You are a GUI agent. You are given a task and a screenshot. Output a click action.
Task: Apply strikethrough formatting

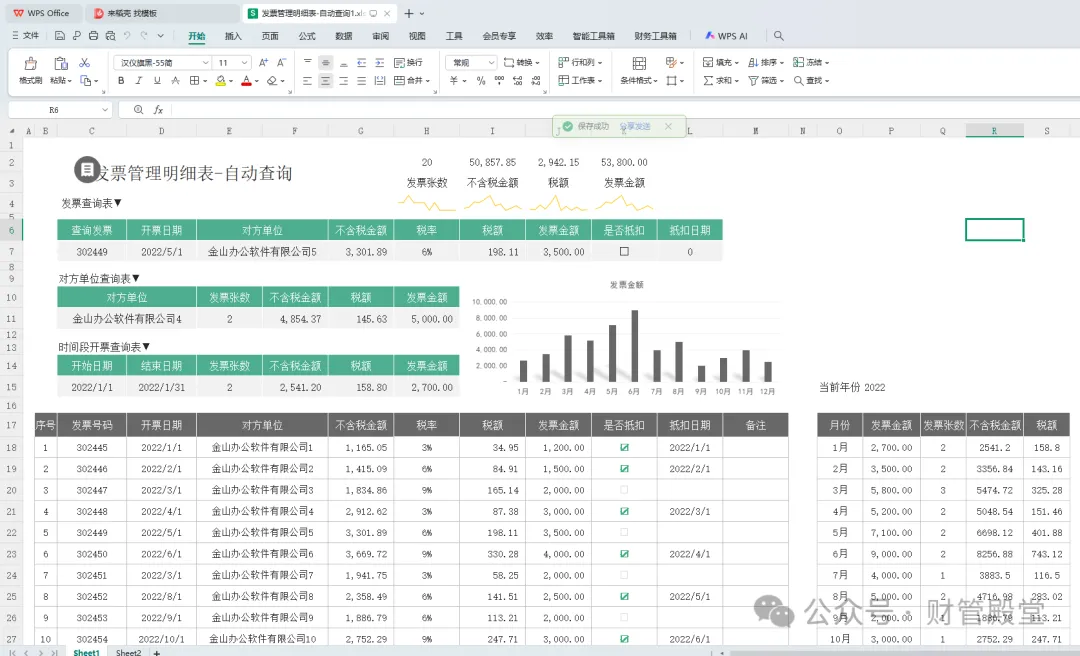click(176, 81)
